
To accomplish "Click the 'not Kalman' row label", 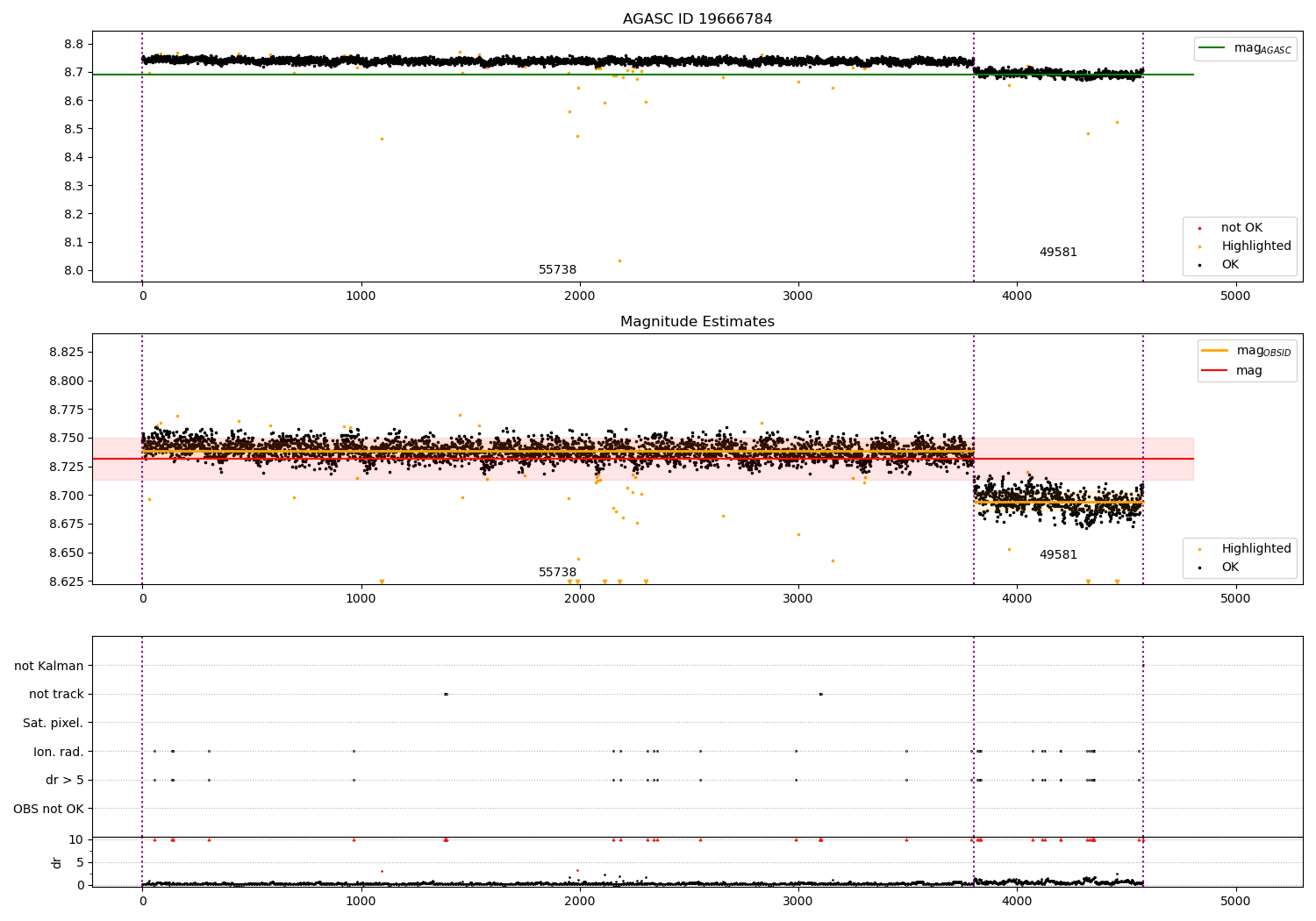I will 49,666.
